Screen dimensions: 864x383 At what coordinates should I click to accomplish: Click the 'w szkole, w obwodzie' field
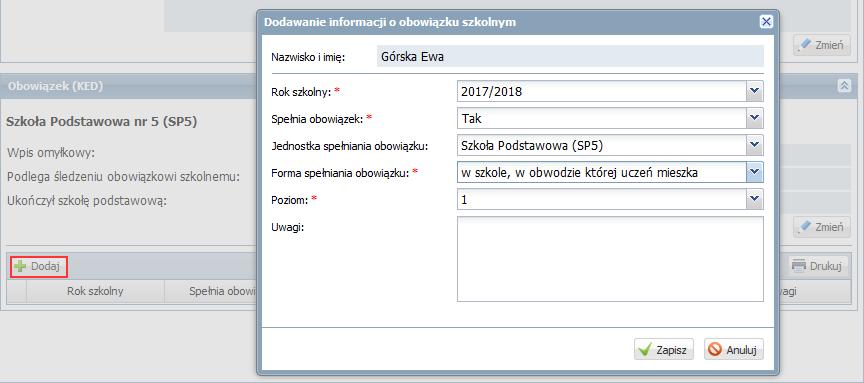click(602, 172)
